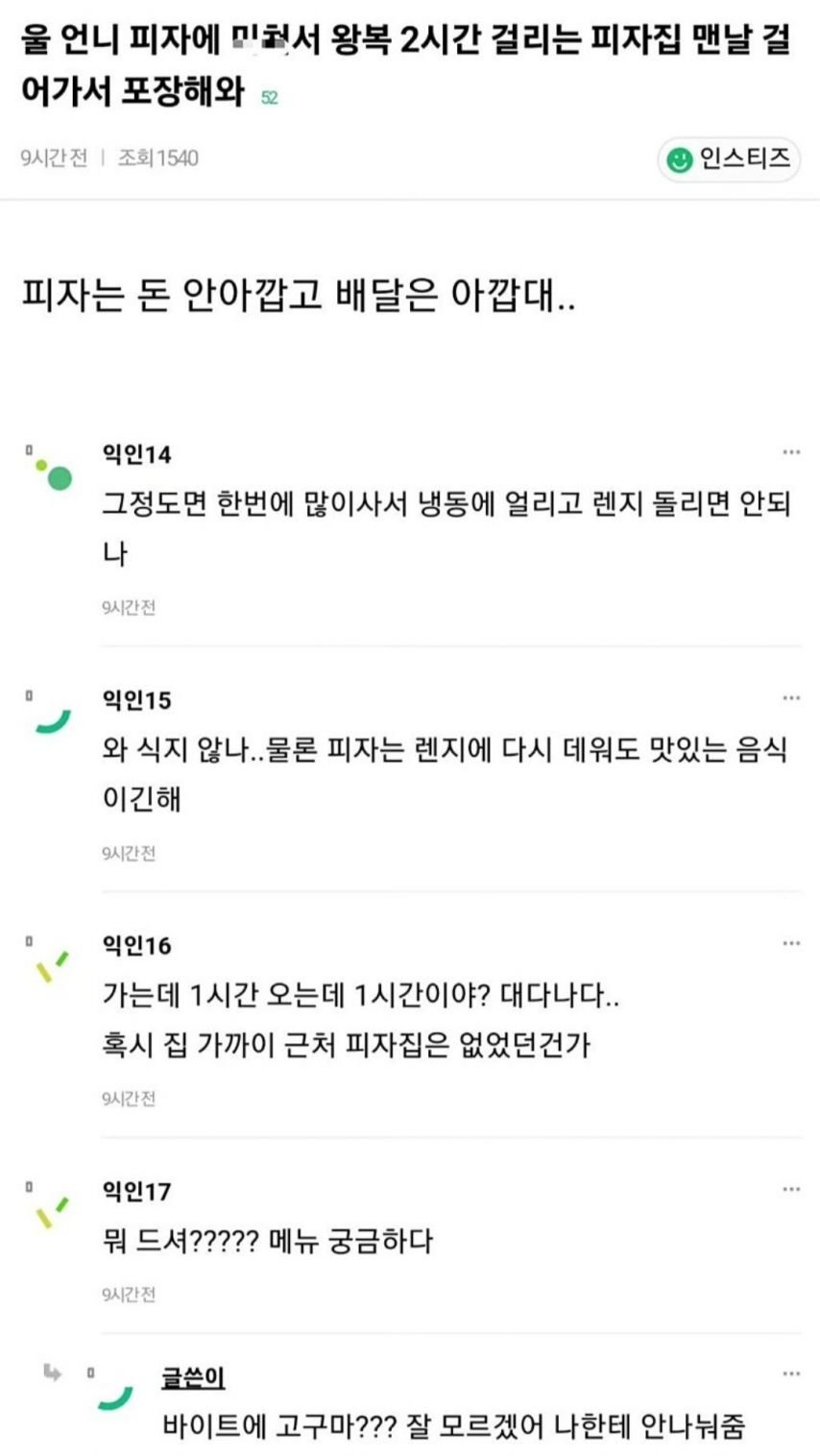The image size is (820, 1456).
Task: Click the reply arrow icon beside 글쓴이
Action: [53, 1373]
